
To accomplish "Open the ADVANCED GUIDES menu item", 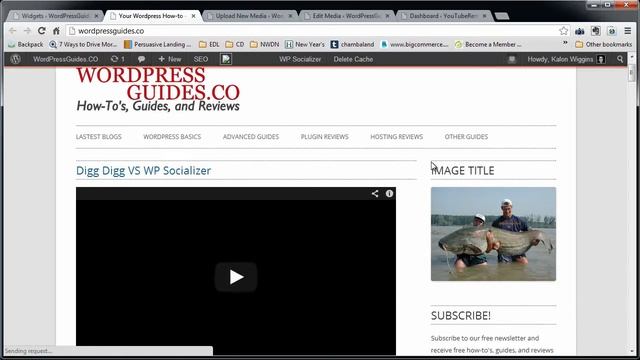I will point(251,137).
